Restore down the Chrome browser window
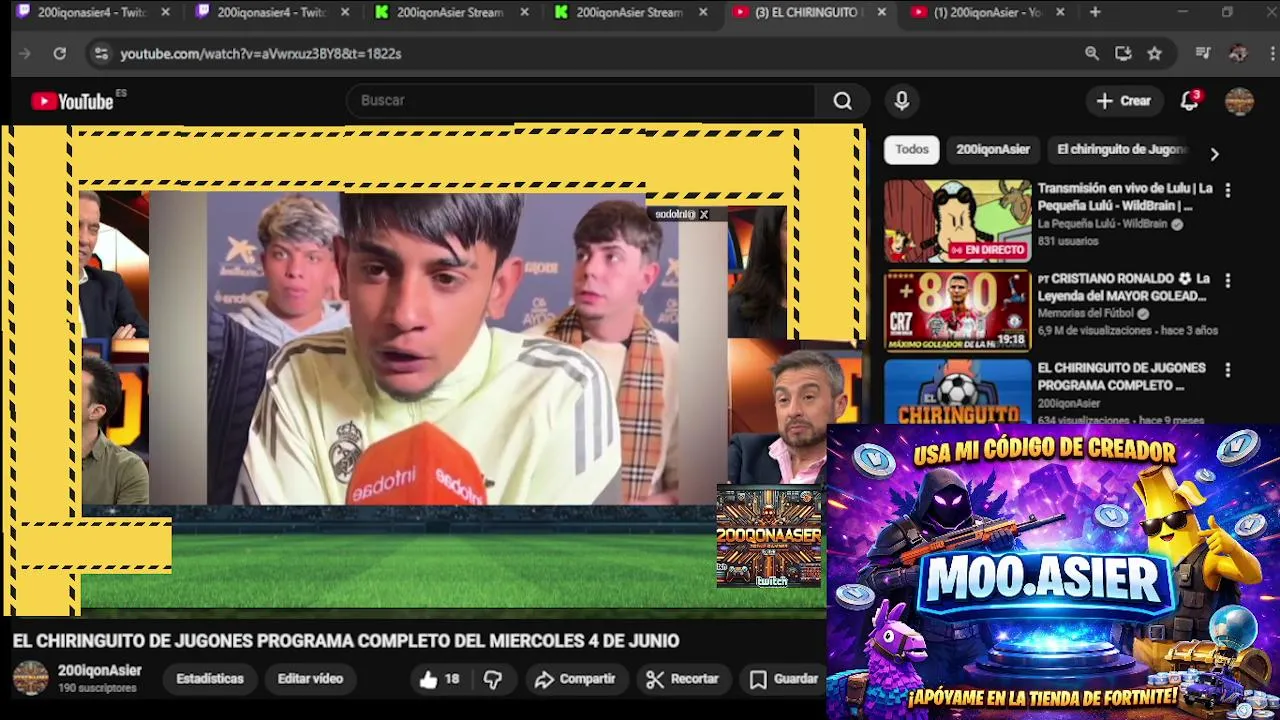Screen dimensions: 1280x720 1227,12
